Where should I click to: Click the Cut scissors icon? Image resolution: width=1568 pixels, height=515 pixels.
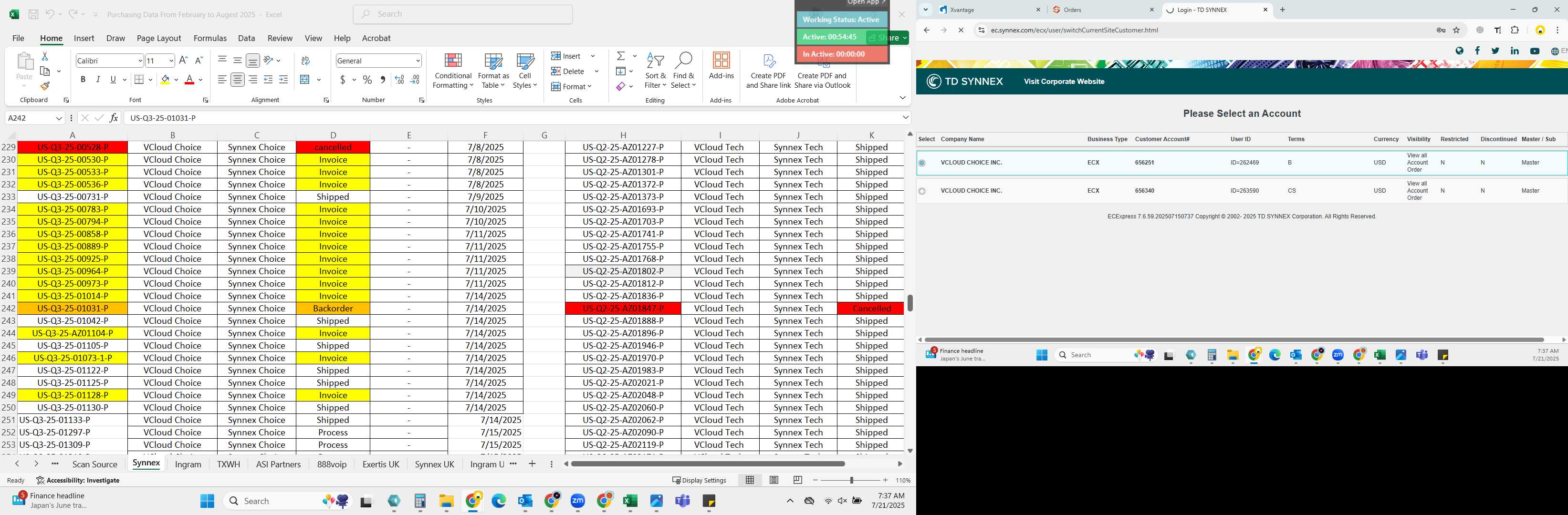[44, 56]
